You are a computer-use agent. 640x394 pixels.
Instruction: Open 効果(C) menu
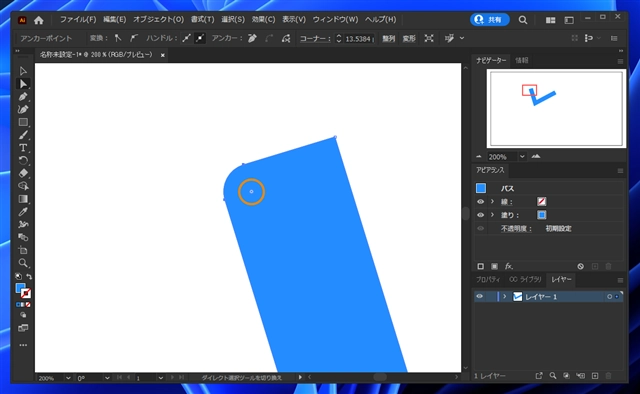point(263,20)
